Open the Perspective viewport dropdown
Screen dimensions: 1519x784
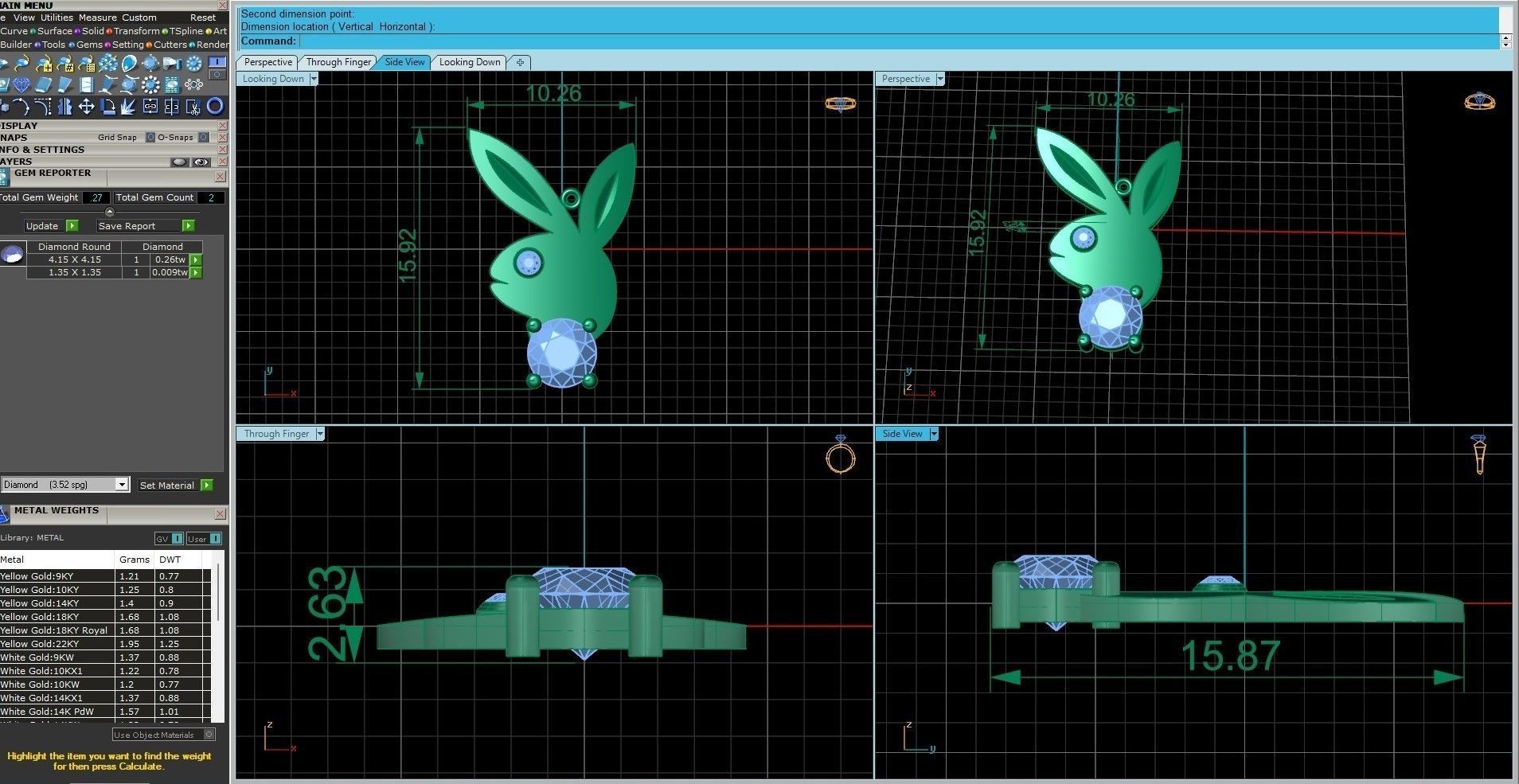tap(940, 79)
